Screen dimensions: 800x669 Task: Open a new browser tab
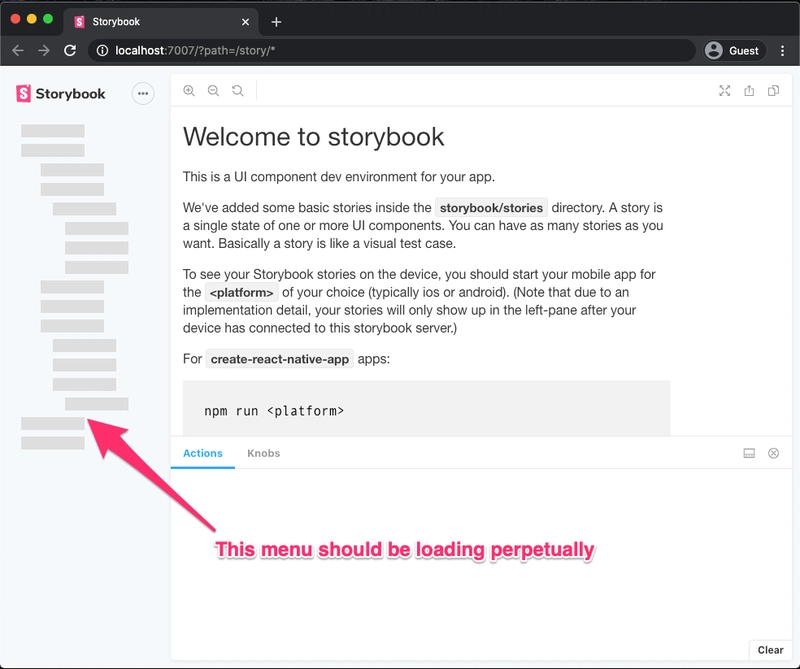277,21
